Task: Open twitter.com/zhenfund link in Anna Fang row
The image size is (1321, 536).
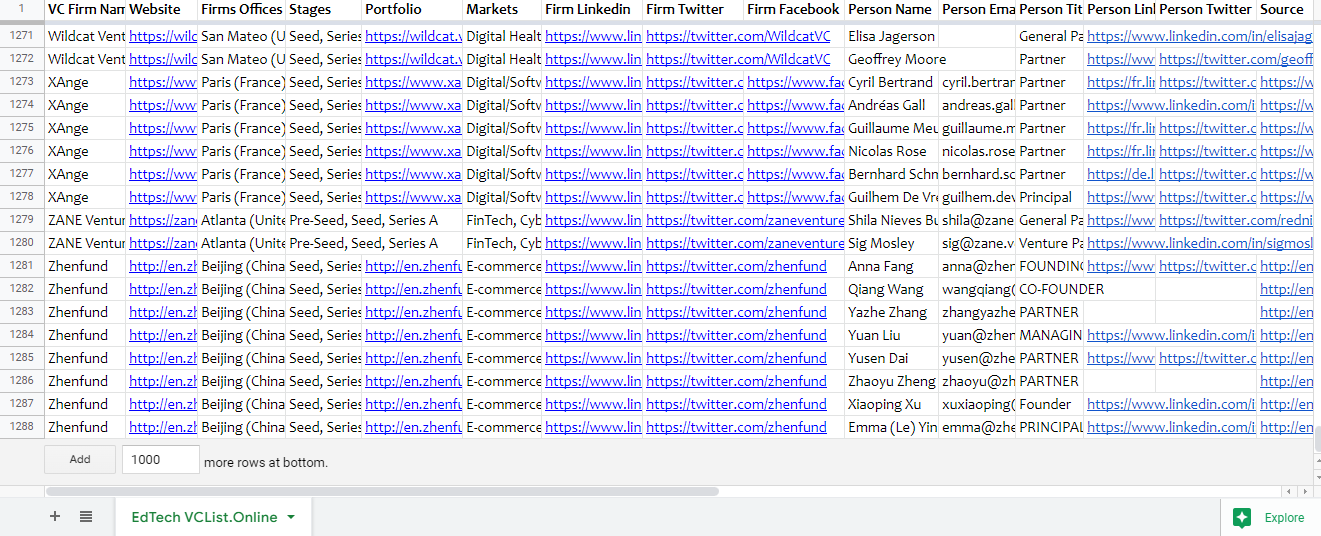Action: 736,266
